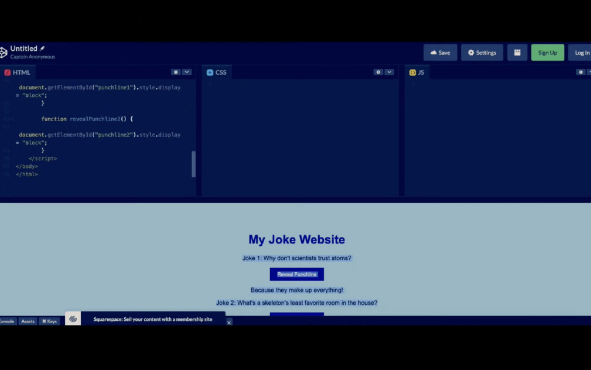Open the Settings button
The width and height of the screenshot is (591, 370).
click(x=482, y=52)
